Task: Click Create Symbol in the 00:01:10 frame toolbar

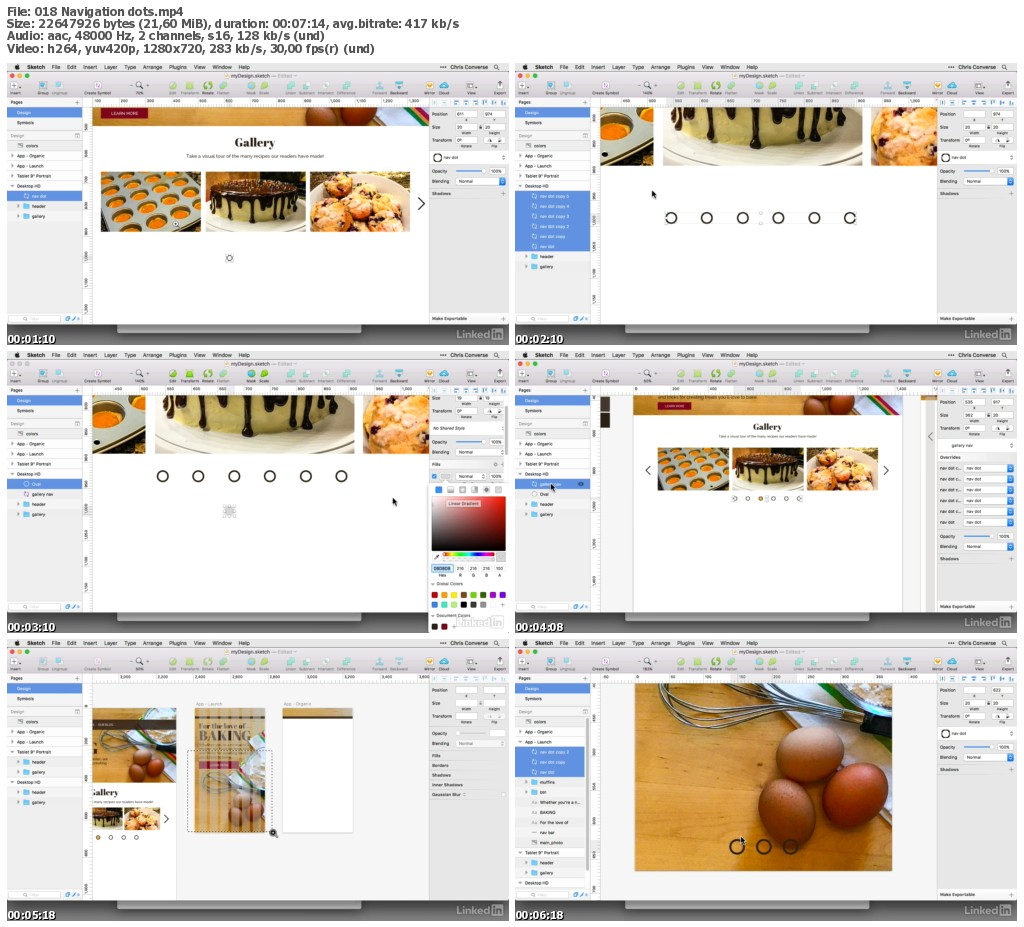Action: click(97, 86)
